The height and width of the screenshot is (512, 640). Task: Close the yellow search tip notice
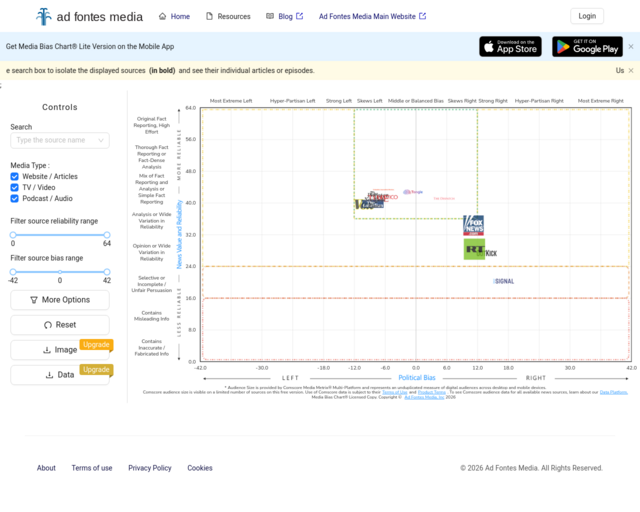631,71
